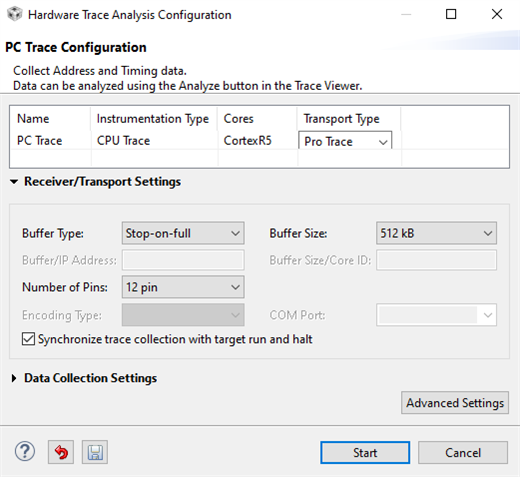
Task: Click the Buffer/IP Address input field
Action: 183,260
